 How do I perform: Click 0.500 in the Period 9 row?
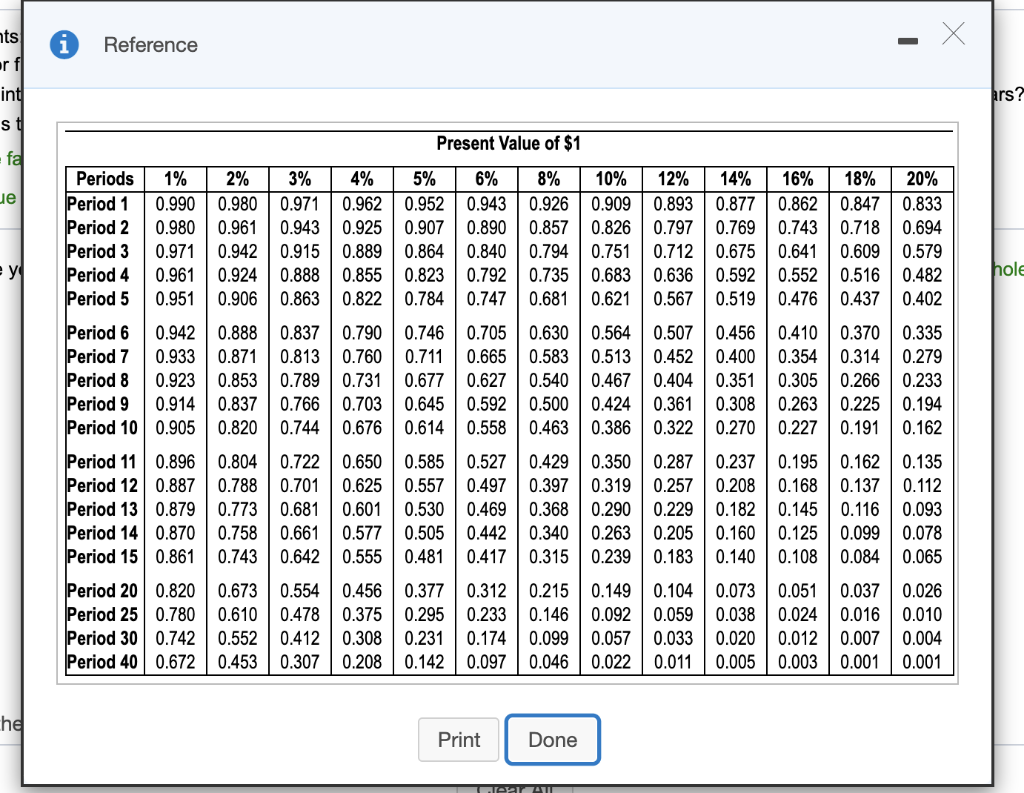click(x=549, y=404)
